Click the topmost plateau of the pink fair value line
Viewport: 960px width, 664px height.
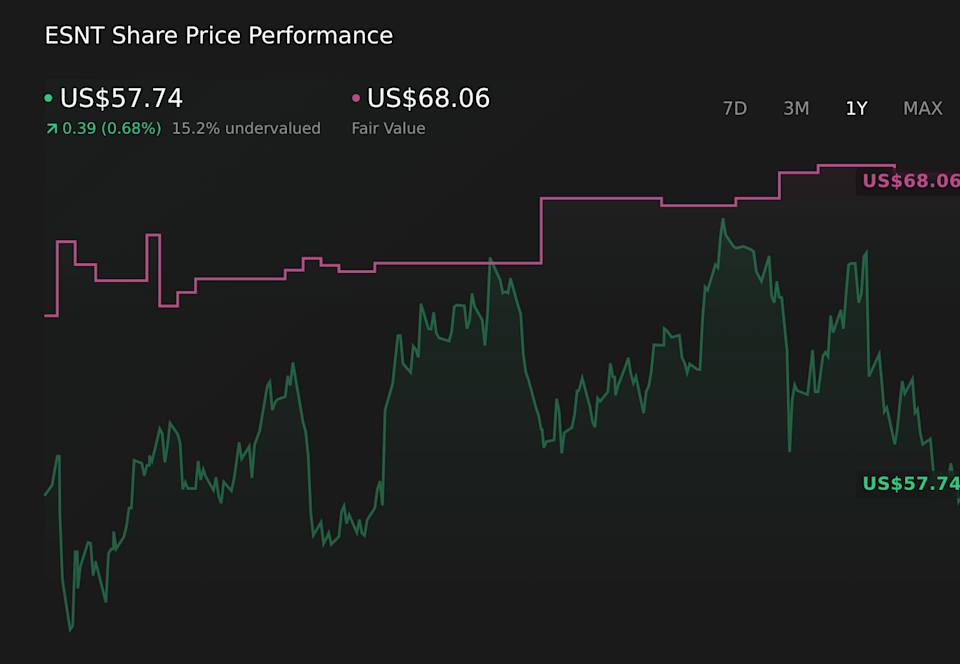(x=856, y=165)
